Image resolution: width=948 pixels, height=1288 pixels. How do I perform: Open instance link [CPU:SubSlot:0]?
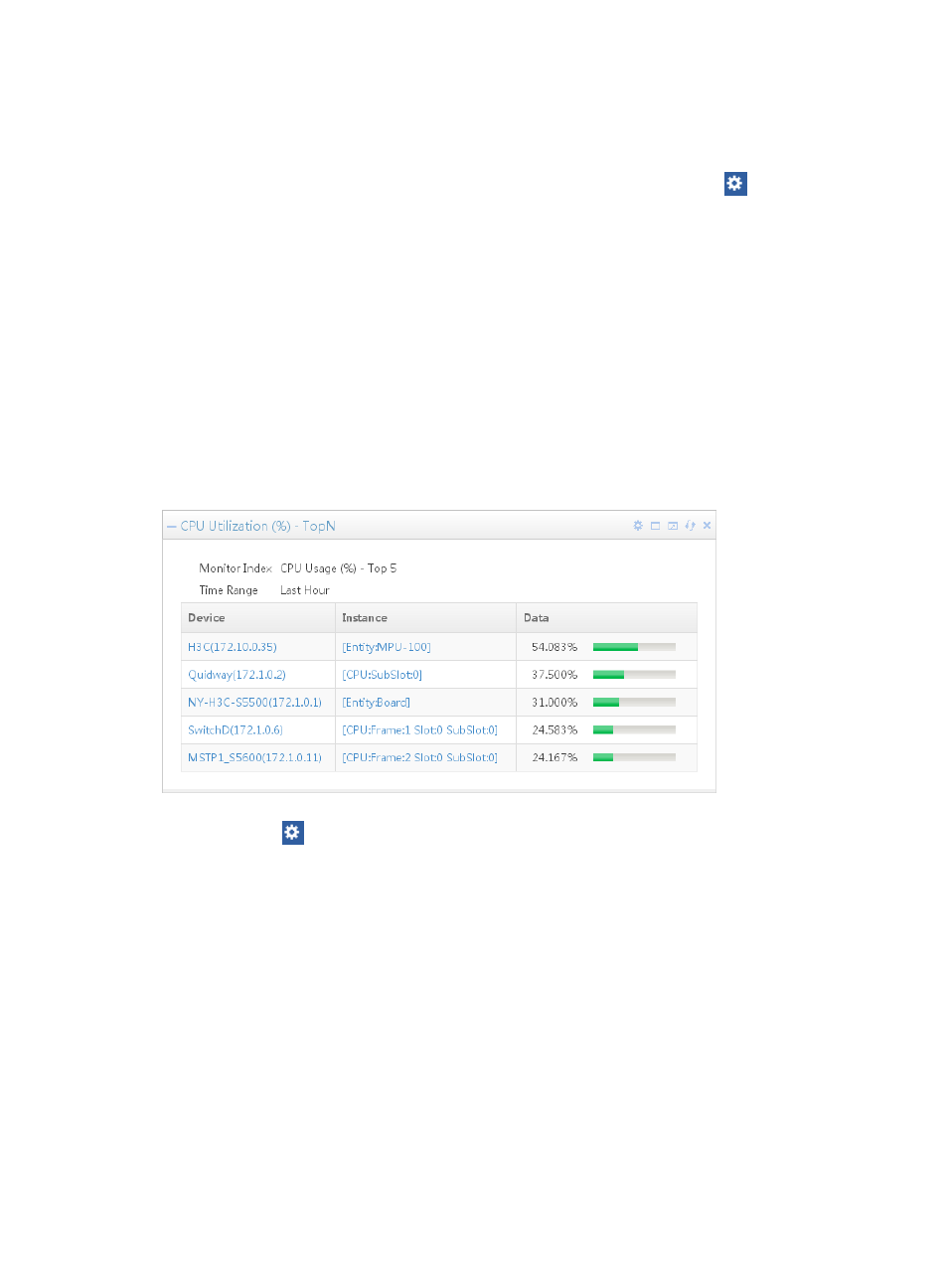point(383,675)
